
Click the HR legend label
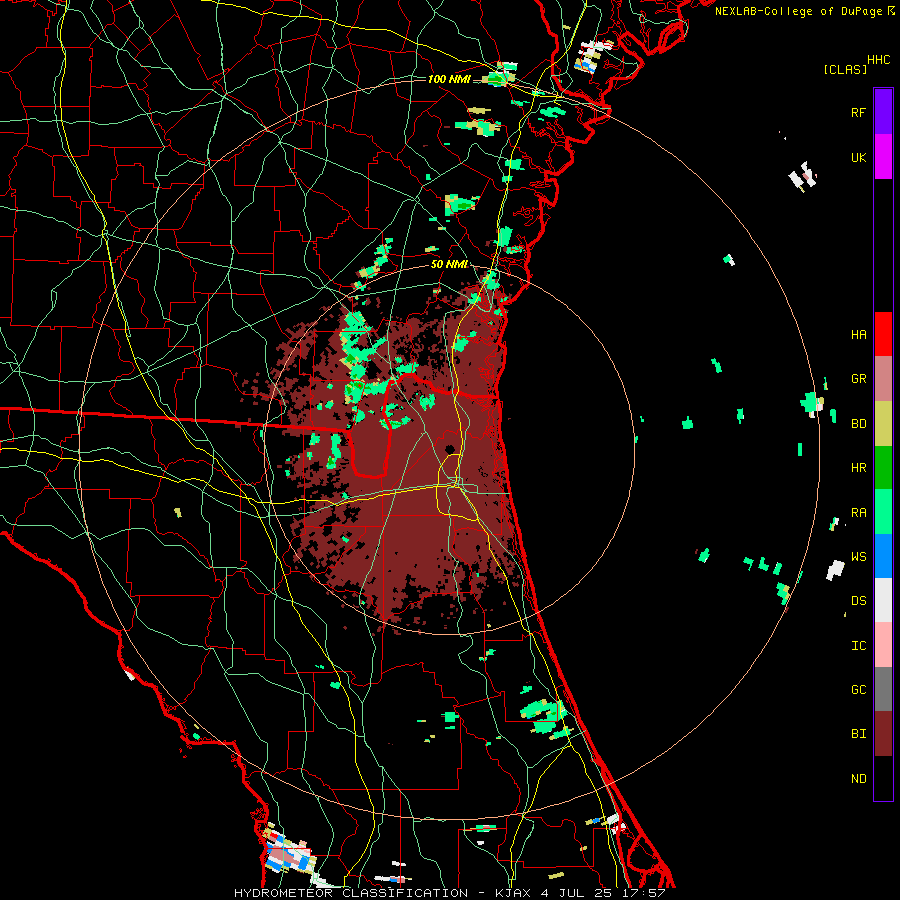pyautogui.click(x=858, y=468)
